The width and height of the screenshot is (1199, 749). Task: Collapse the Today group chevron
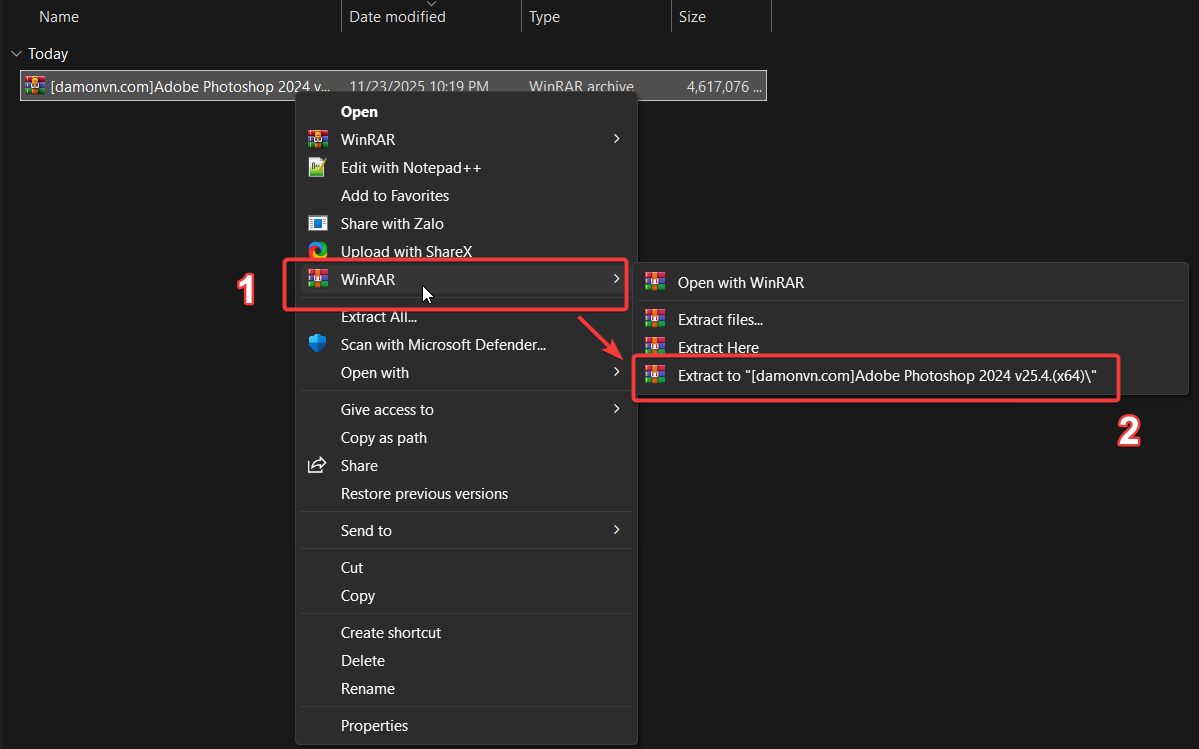click(16, 54)
